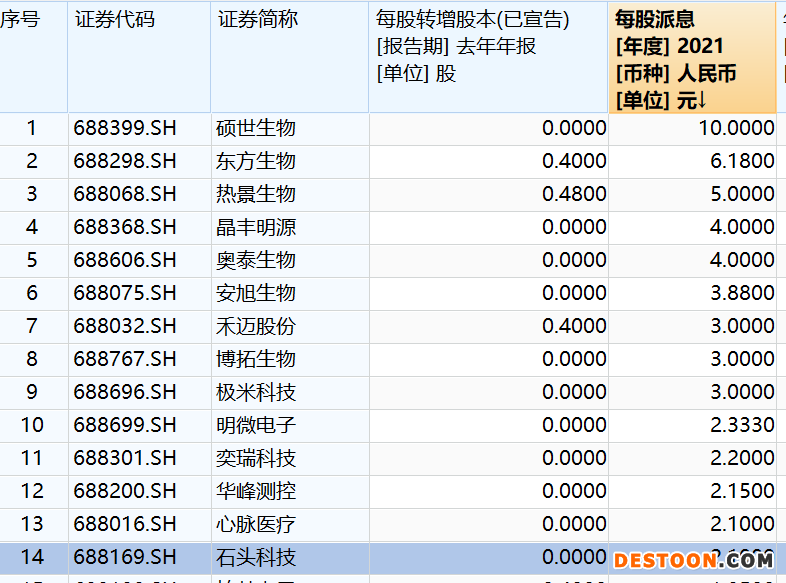Viewport: 786px width, 583px height.
Task: Select the 安旭生物 row name
Action: click(256, 293)
